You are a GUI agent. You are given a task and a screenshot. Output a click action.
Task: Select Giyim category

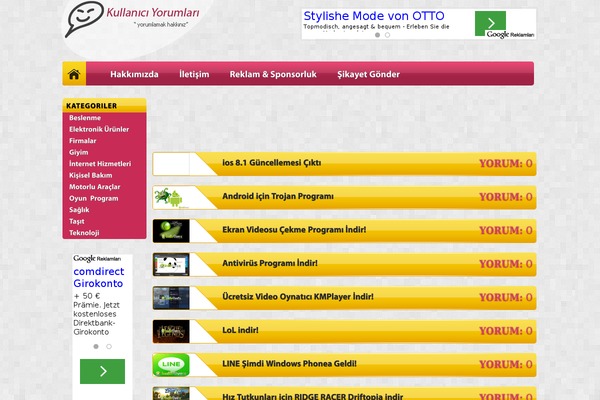79,152
